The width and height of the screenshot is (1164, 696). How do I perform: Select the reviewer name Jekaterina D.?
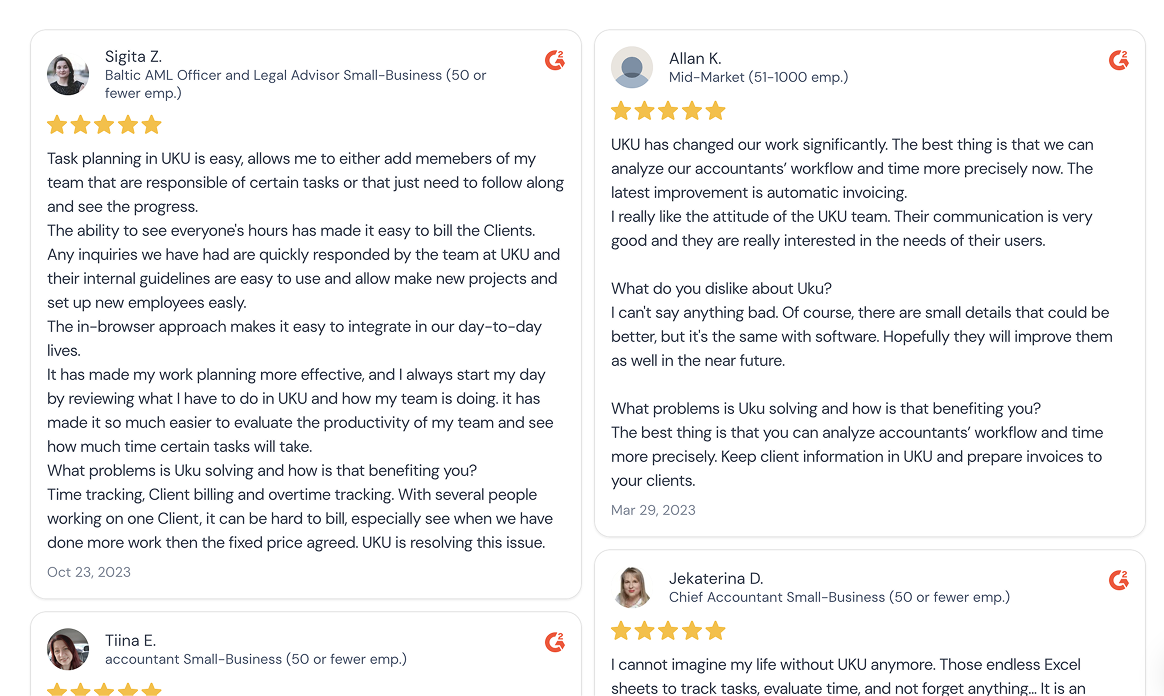tap(716, 579)
